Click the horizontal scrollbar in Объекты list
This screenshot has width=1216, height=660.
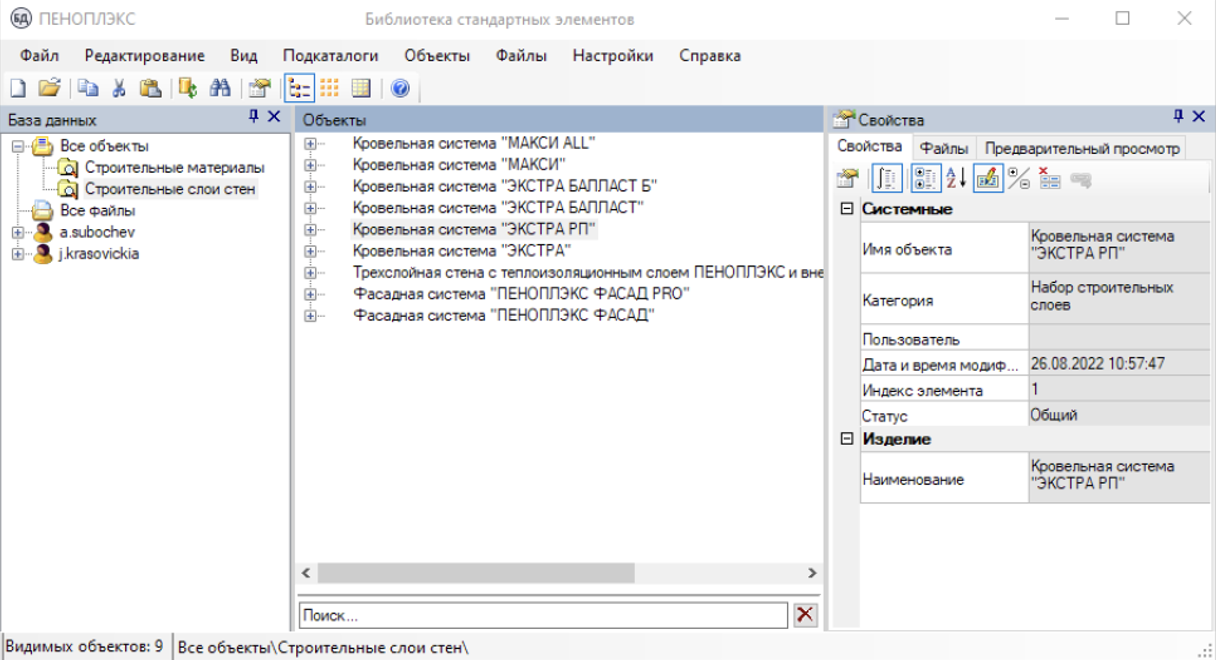point(475,573)
